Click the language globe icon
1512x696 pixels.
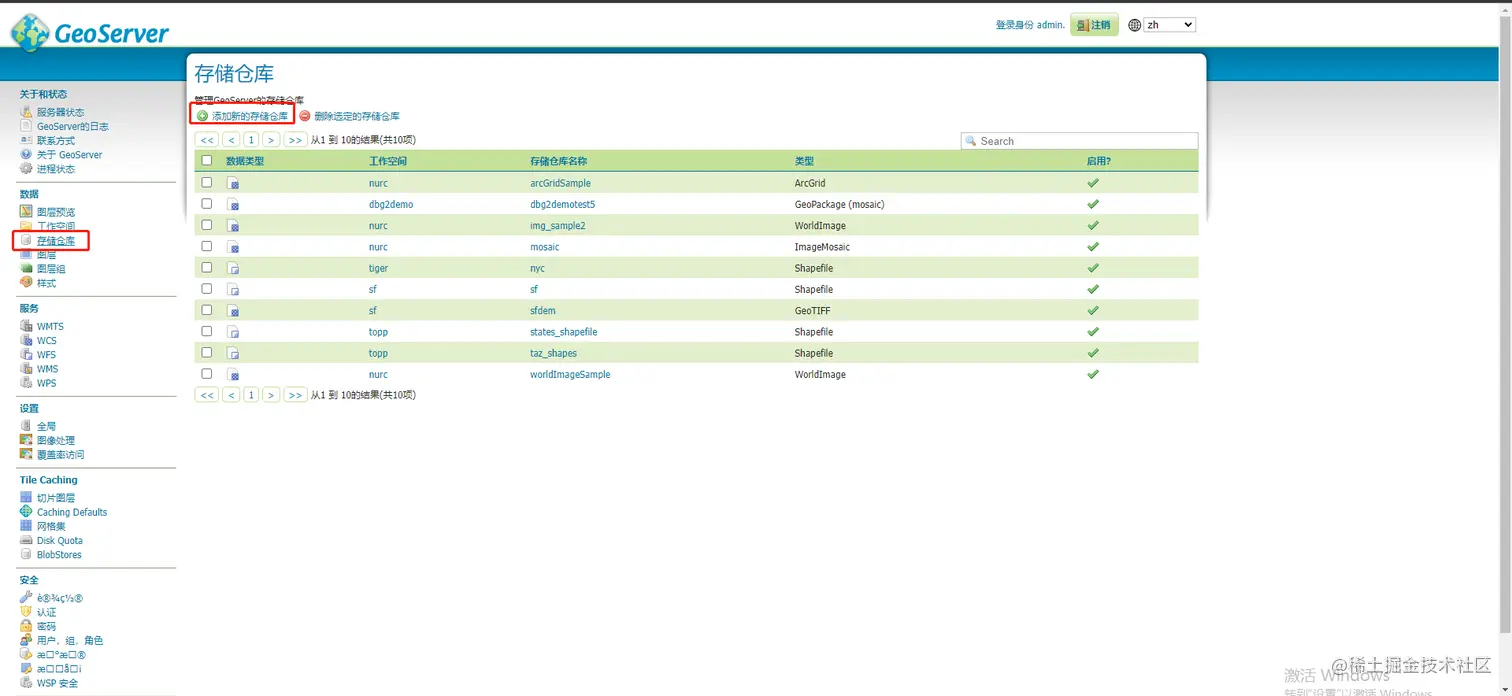tap(1134, 25)
